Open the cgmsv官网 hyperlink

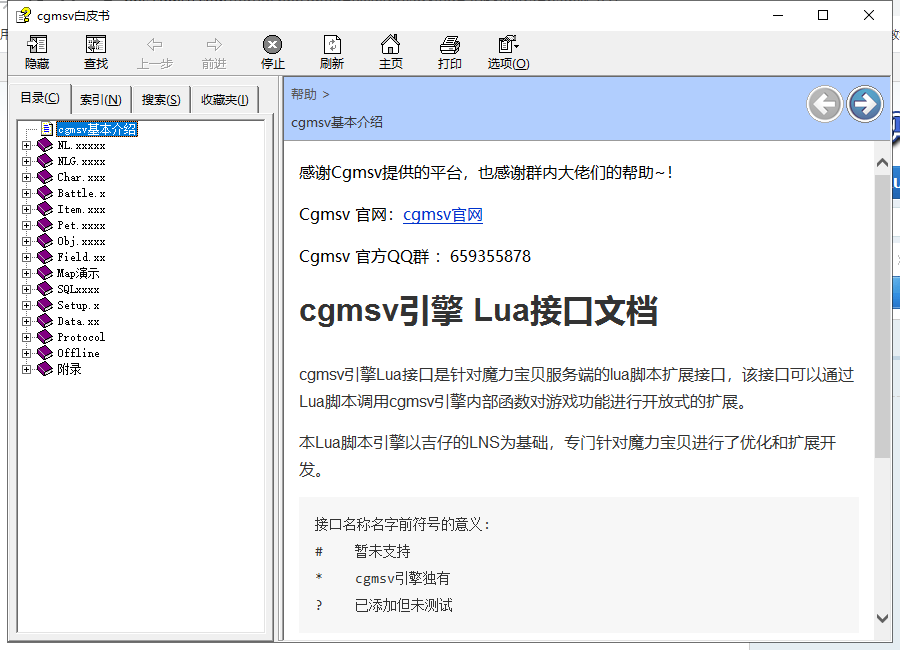443,215
